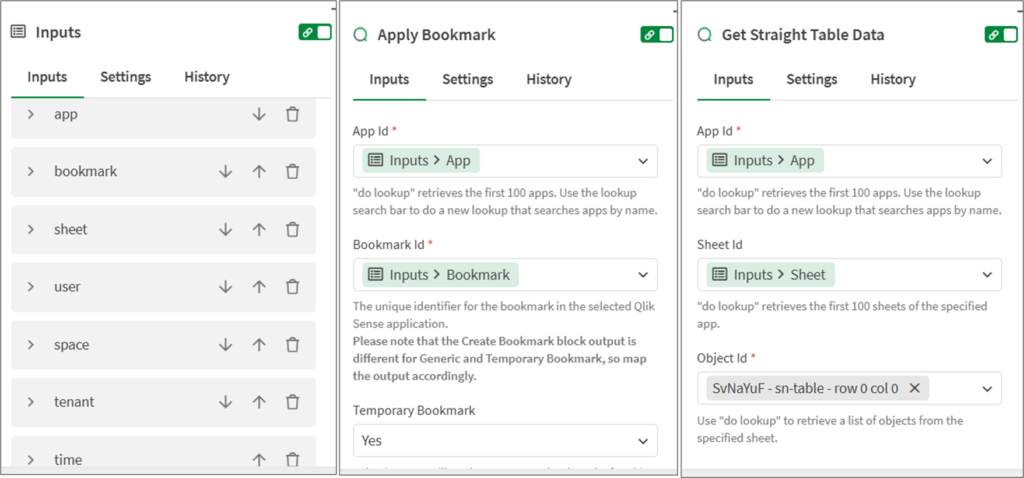
Task: Open the Sheet Id dropdown
Action: [x=986, y=275]
